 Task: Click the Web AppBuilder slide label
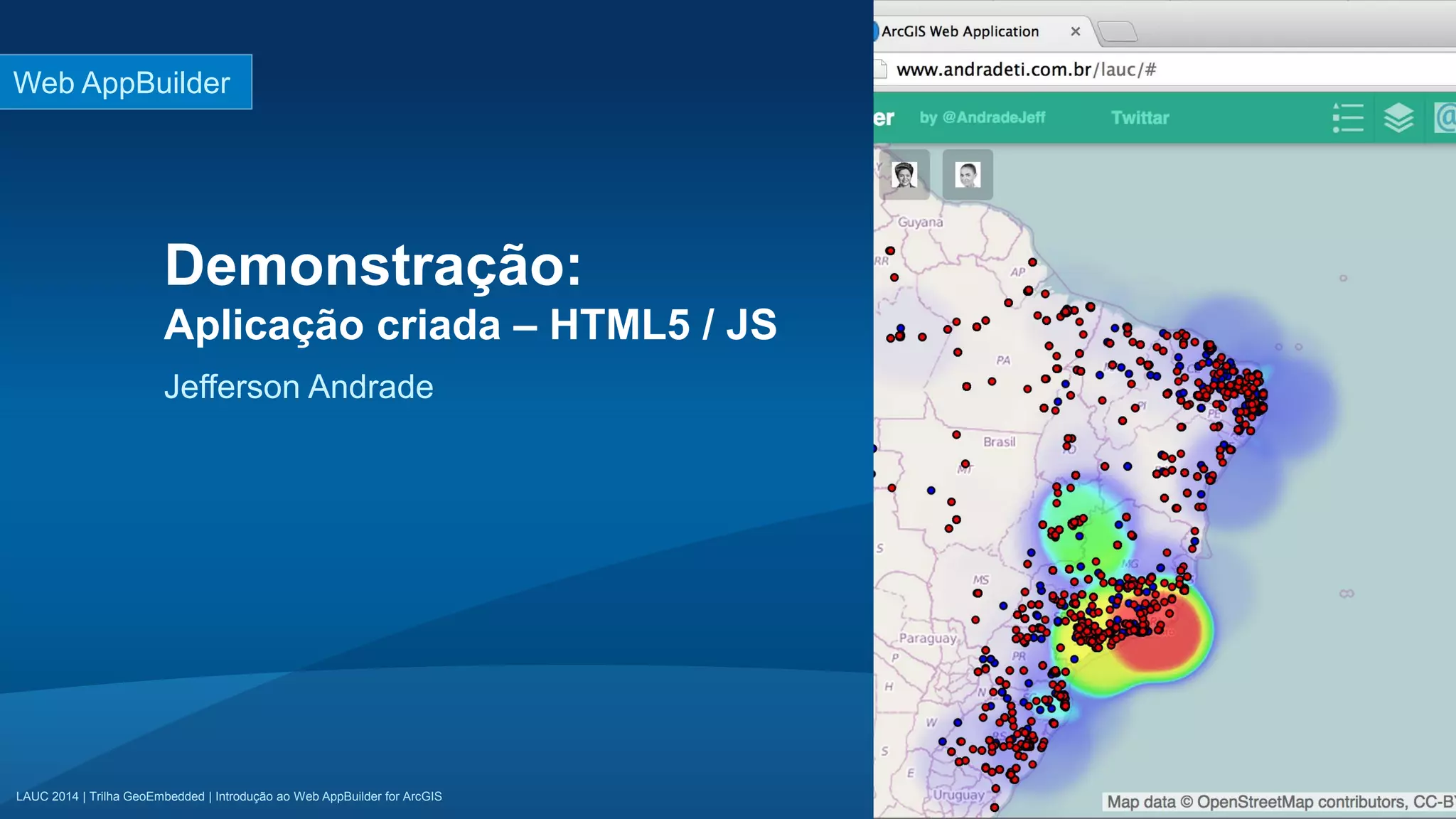click(125, 82)
